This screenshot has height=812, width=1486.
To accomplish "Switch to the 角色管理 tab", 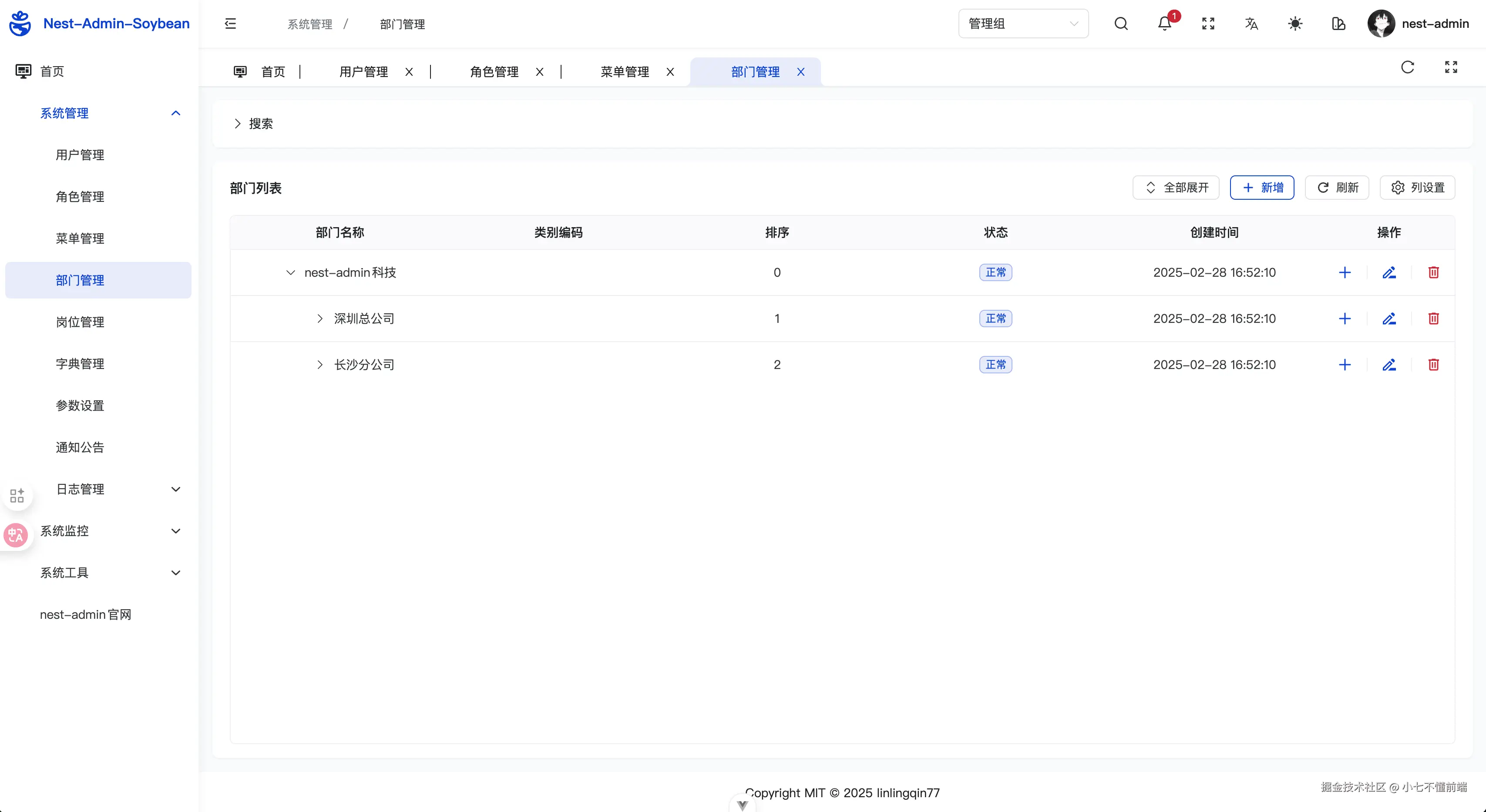I will [494, 72].
